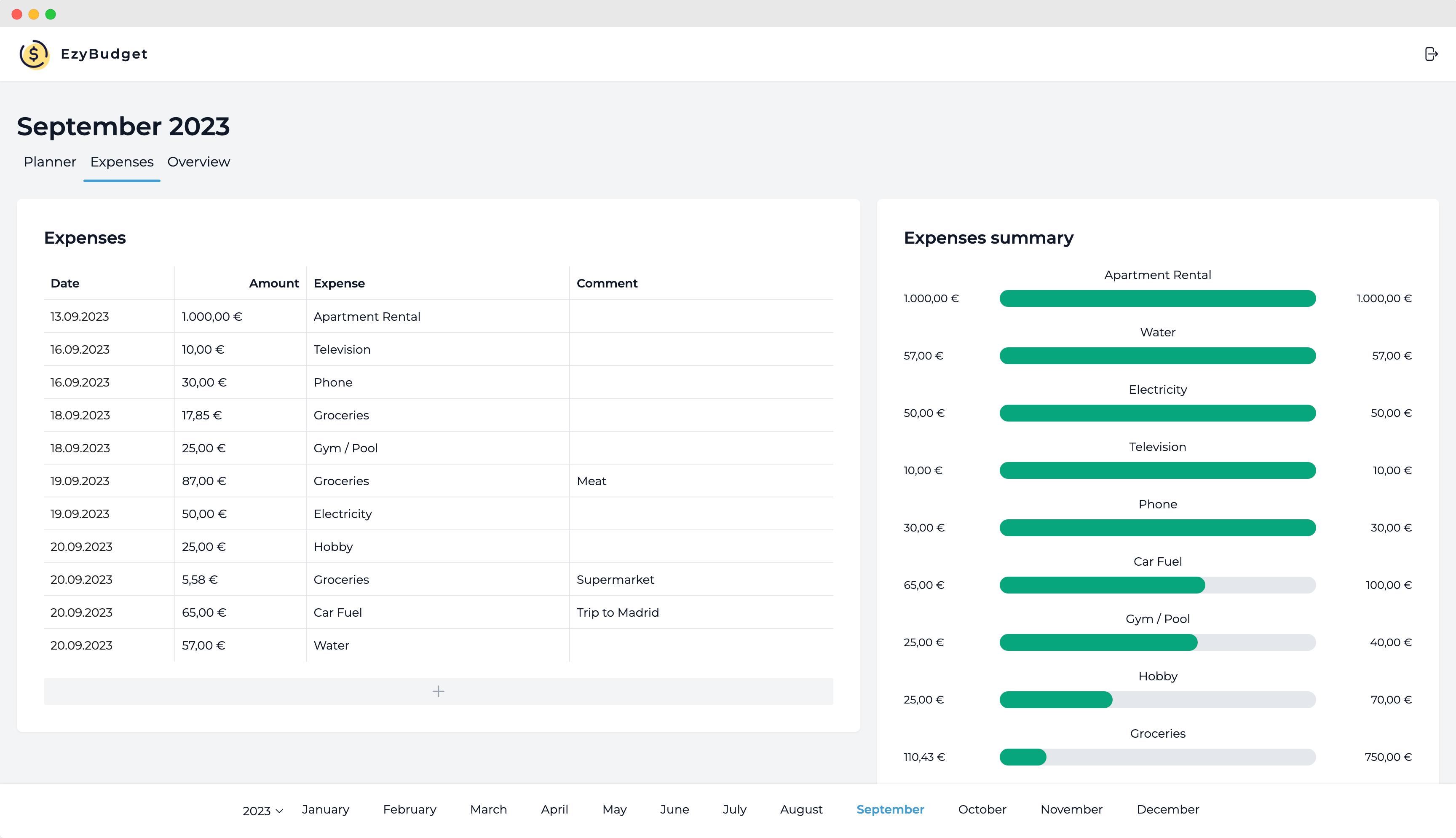Click the Amount column header
Image resolution: width=1456 pixels, height=838 pixels.
click(x=274, y=283)
